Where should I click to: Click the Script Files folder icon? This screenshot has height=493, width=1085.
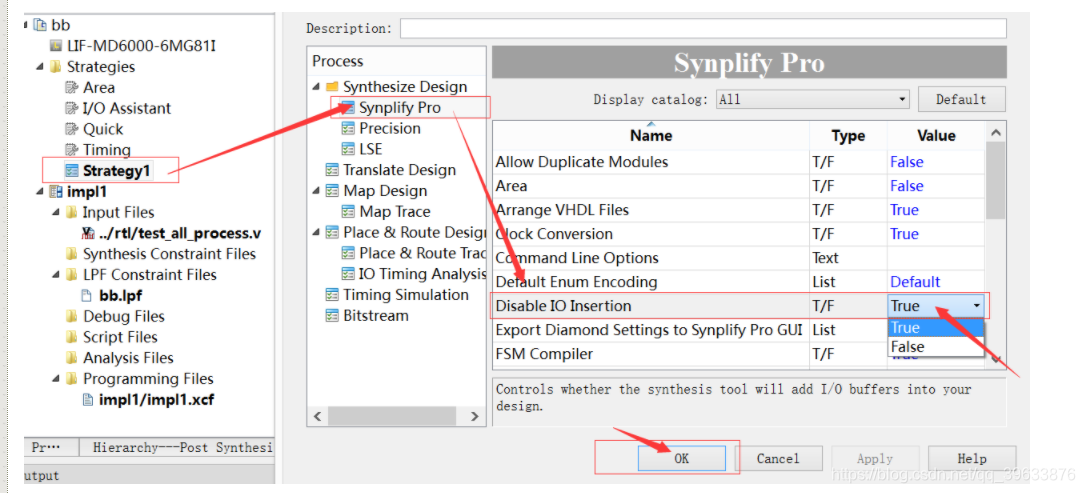(x=72, y=337)
